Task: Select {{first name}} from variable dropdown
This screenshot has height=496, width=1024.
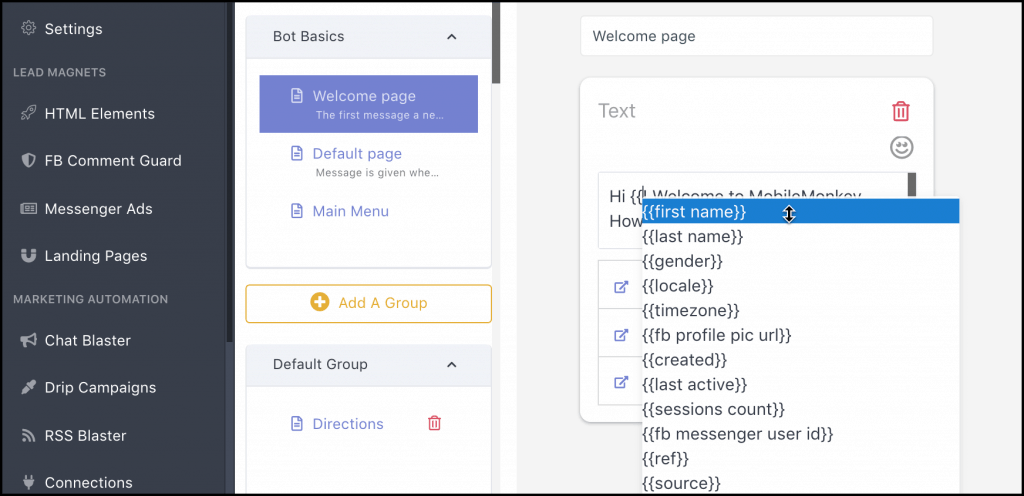Action: point(694,212)
